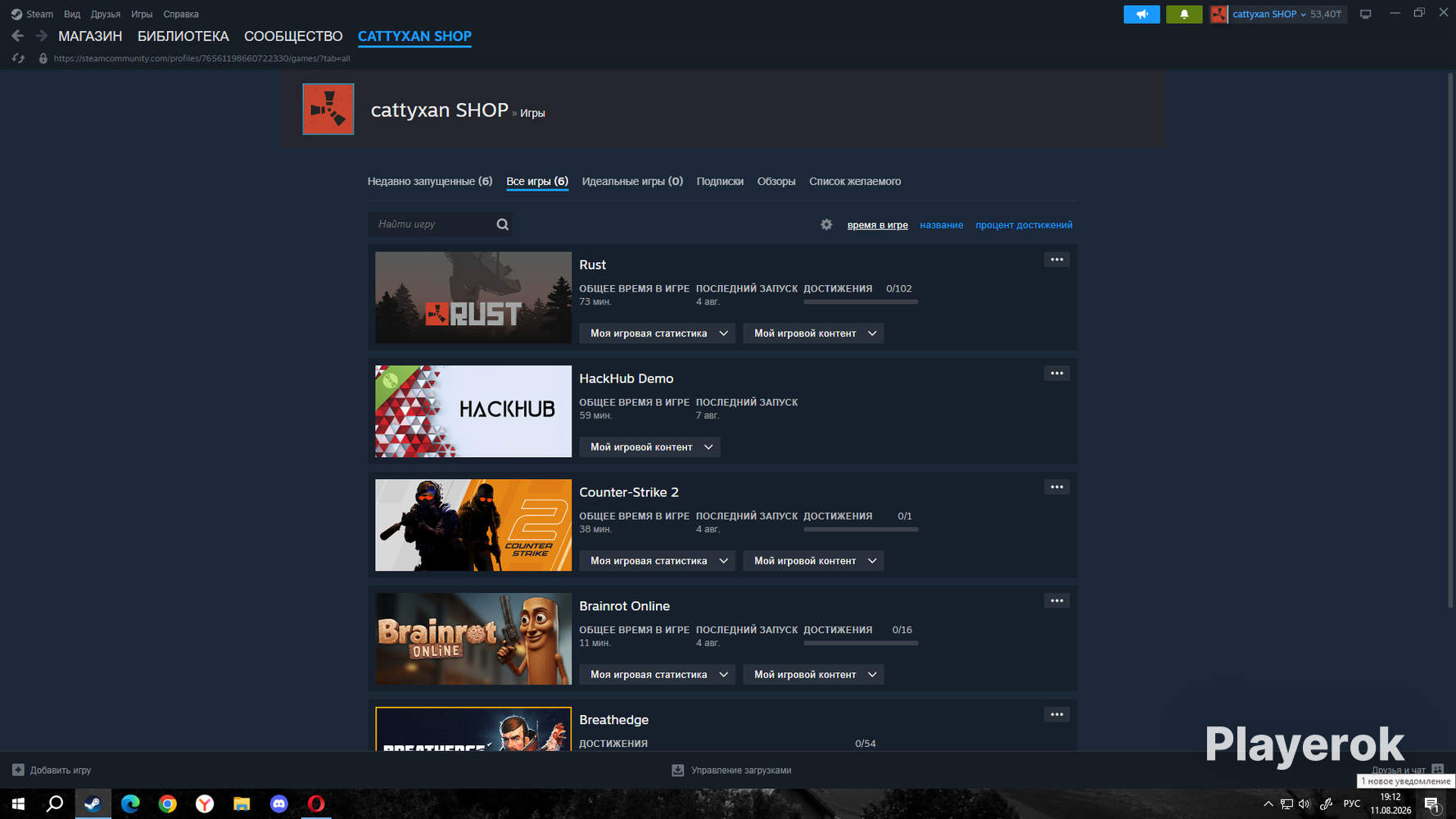Click 'Управление загрузками' at the bottom
Screen dimensions: 1456x819
click(741, 770)
